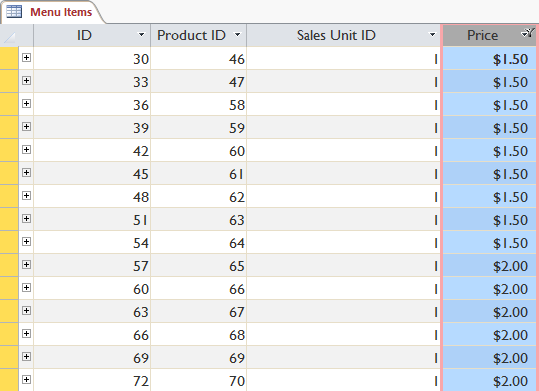This screenshot has height=391, width=539.
Task: Click Product ID cell containing 59
Action: 198,128
